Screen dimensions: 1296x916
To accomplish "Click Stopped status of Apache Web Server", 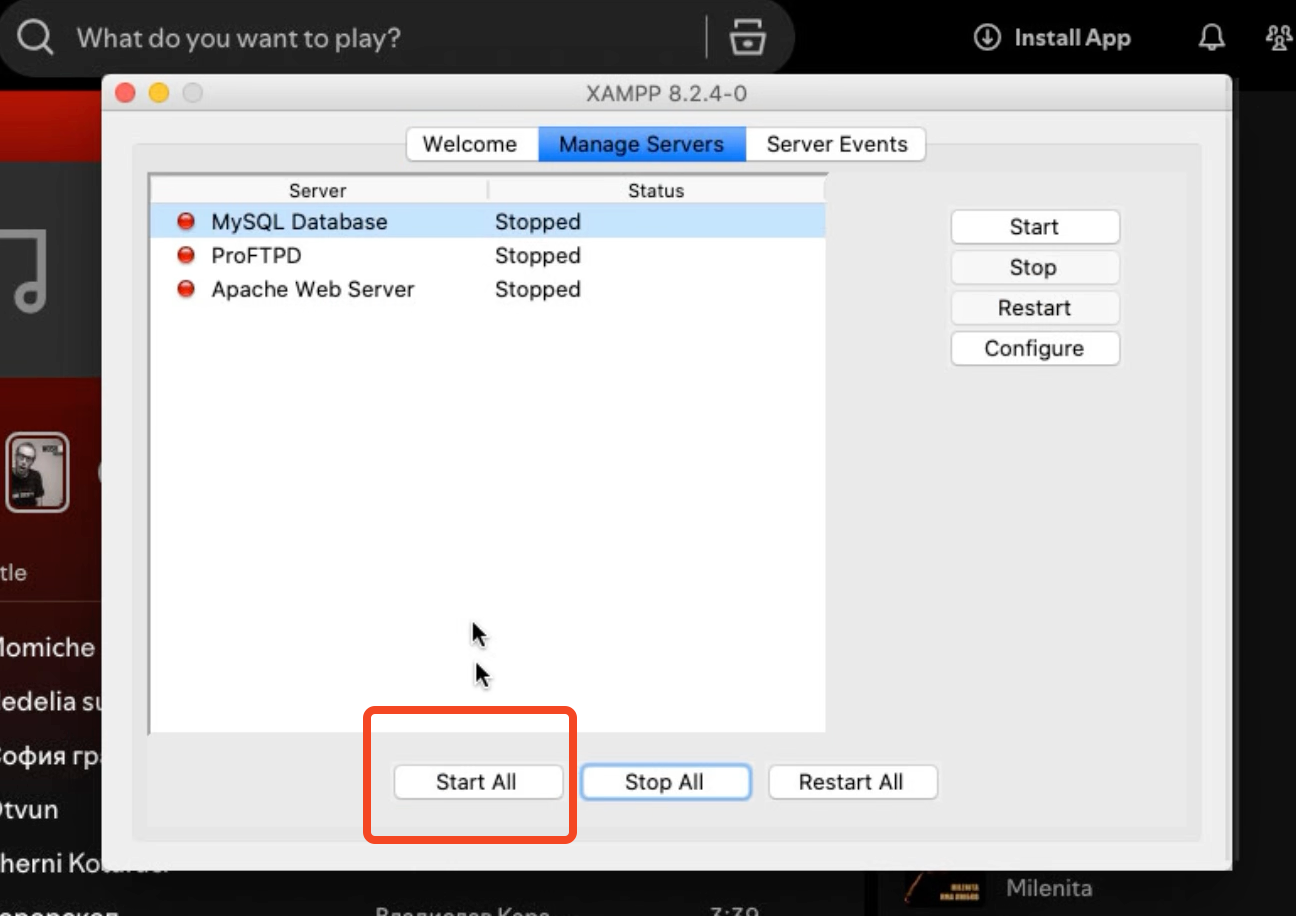I will pyautogui.click(x=538, y=290).
